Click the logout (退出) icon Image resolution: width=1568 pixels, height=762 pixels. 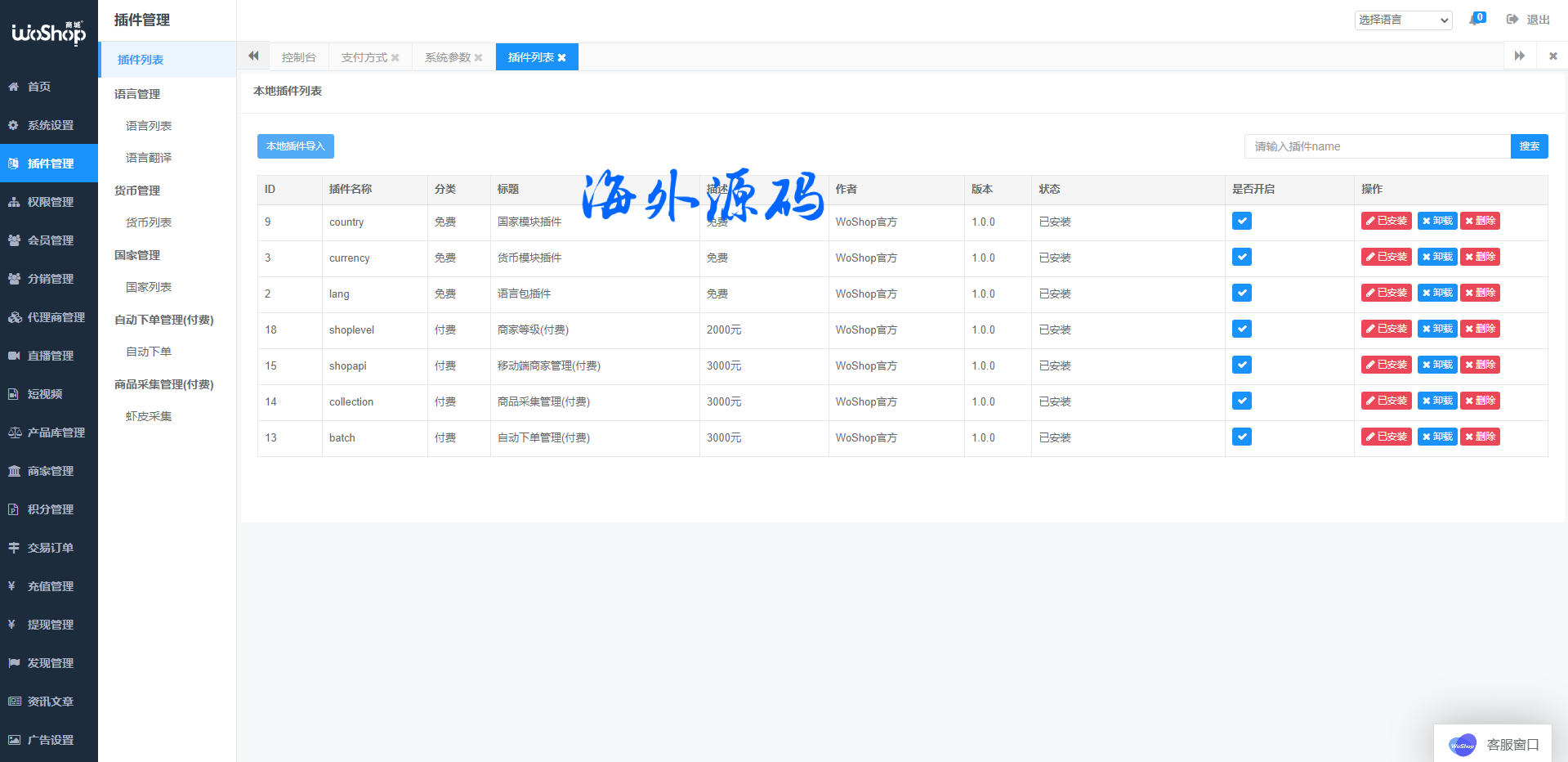click(x=1512, y=20)
